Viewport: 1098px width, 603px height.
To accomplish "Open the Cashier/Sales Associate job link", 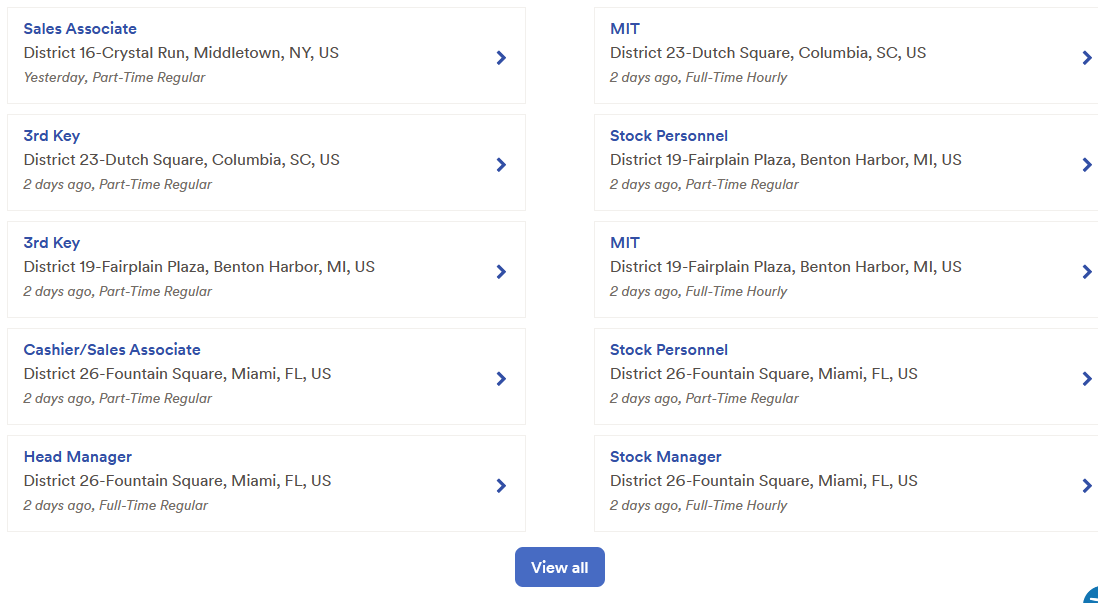I will (112, 350).
